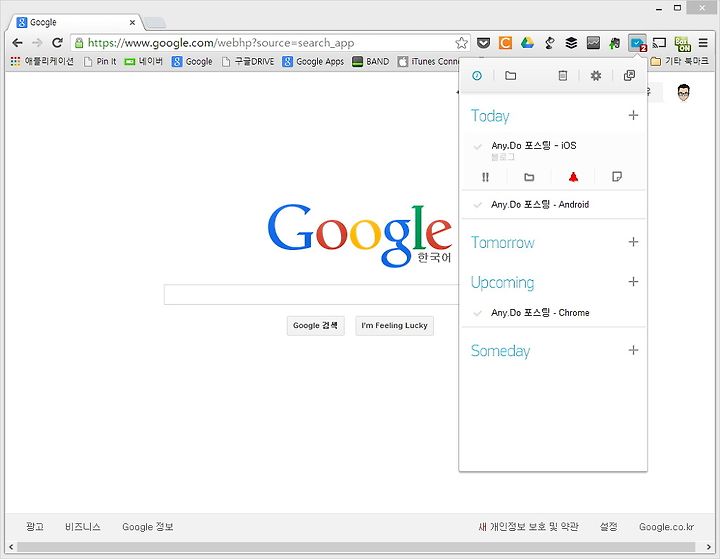
Task: Open the 네이버 bookmark
Action: (x=143, y=61)
